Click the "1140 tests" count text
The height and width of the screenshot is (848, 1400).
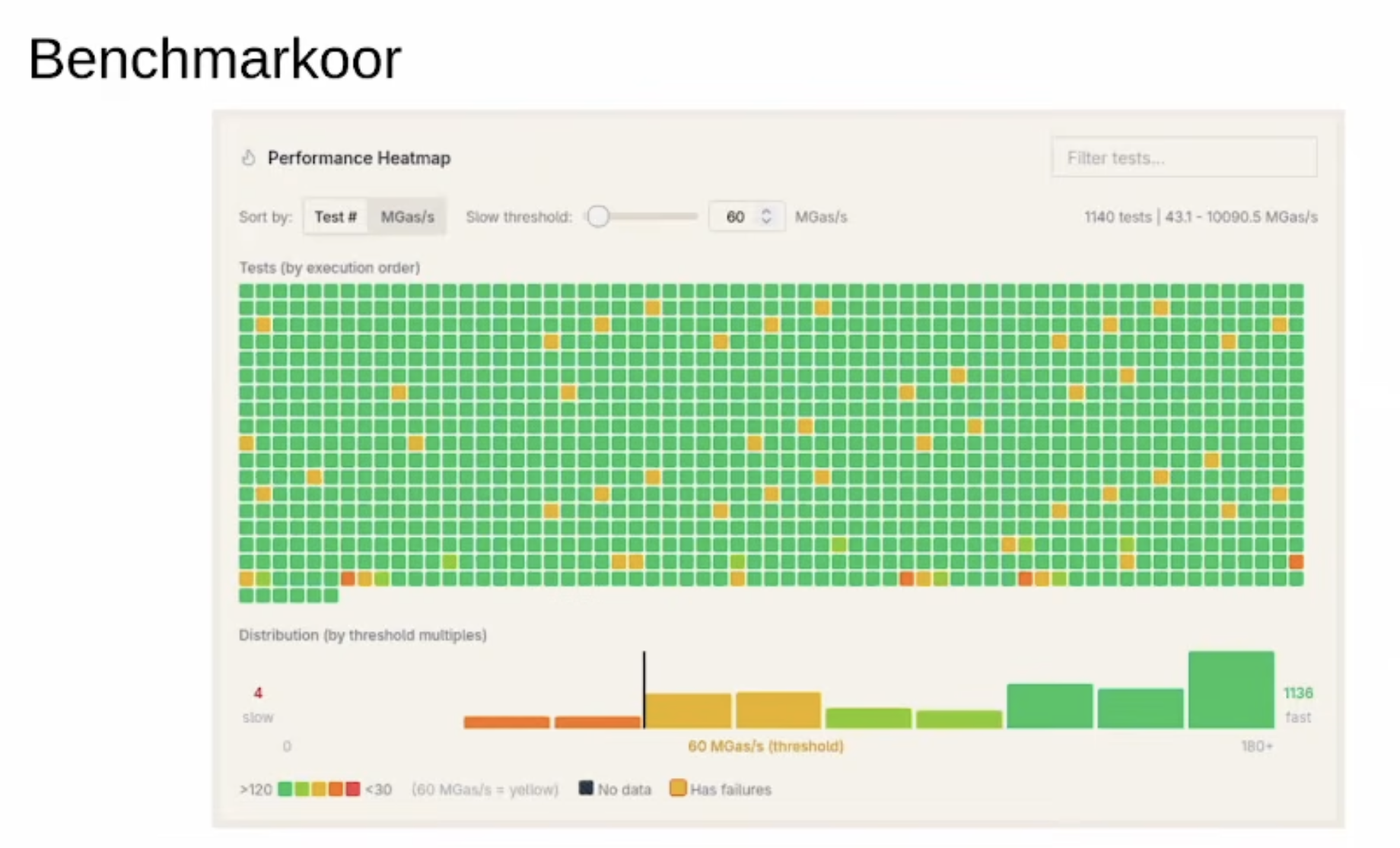tap(1117, 217)
